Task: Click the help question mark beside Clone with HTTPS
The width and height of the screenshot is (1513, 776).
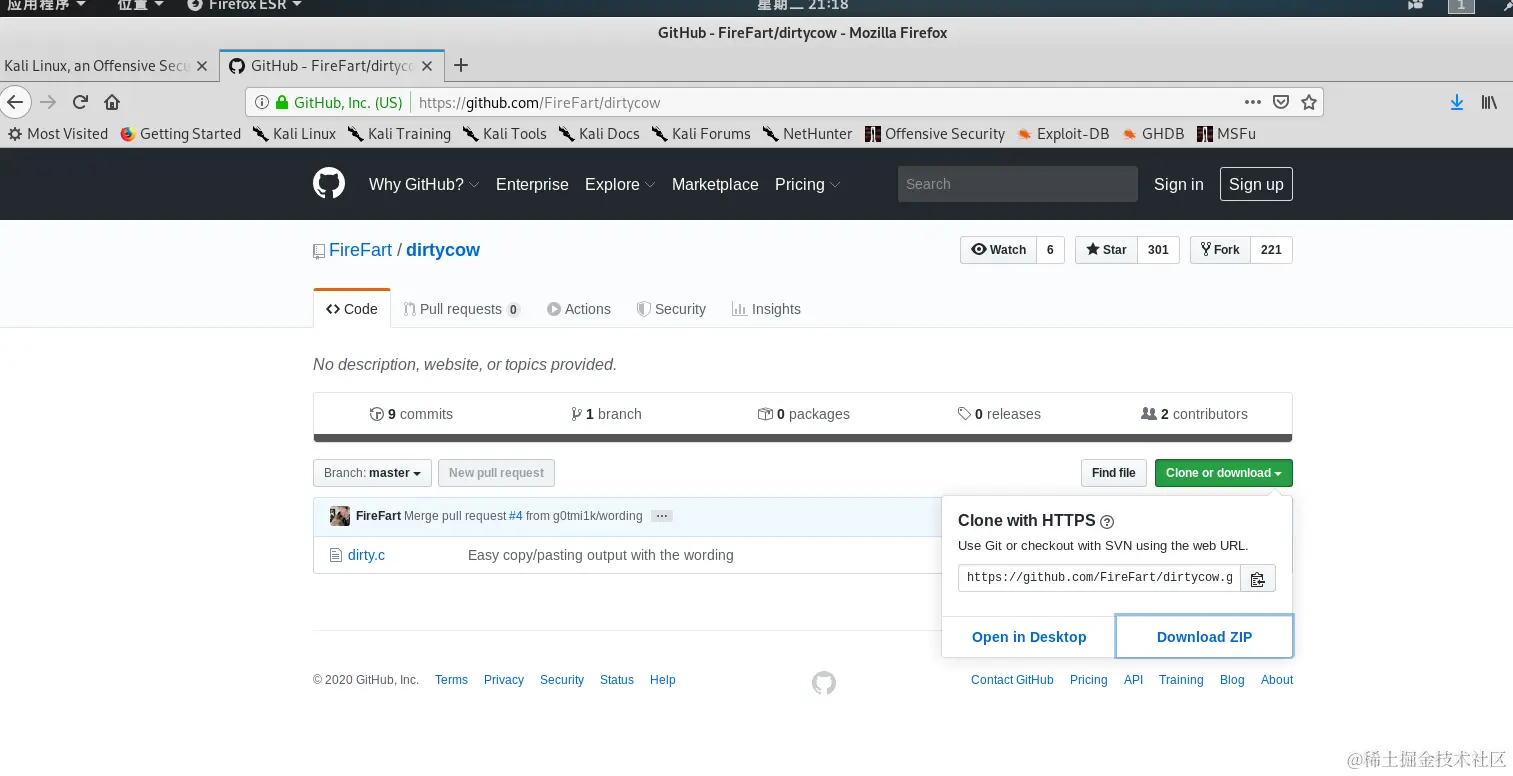Action: pos(1107,521)
